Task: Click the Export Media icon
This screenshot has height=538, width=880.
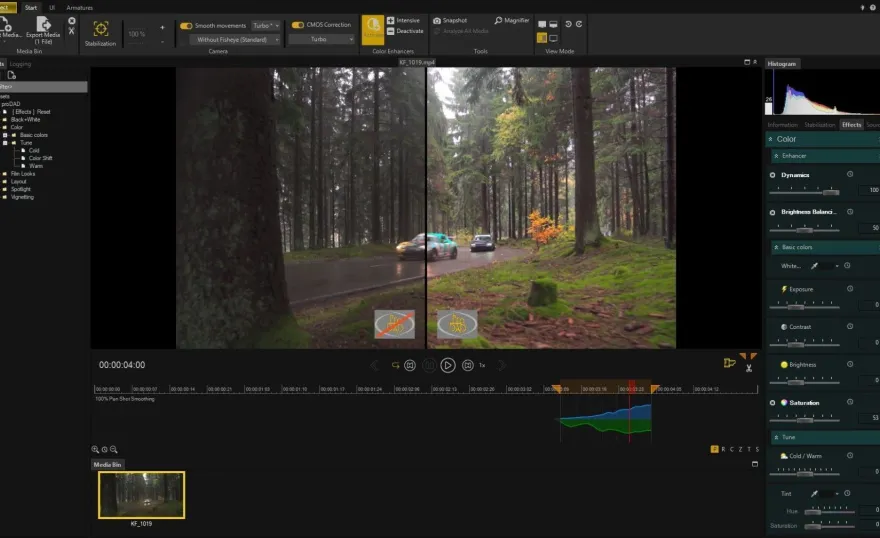Action: tap(43, 24)
